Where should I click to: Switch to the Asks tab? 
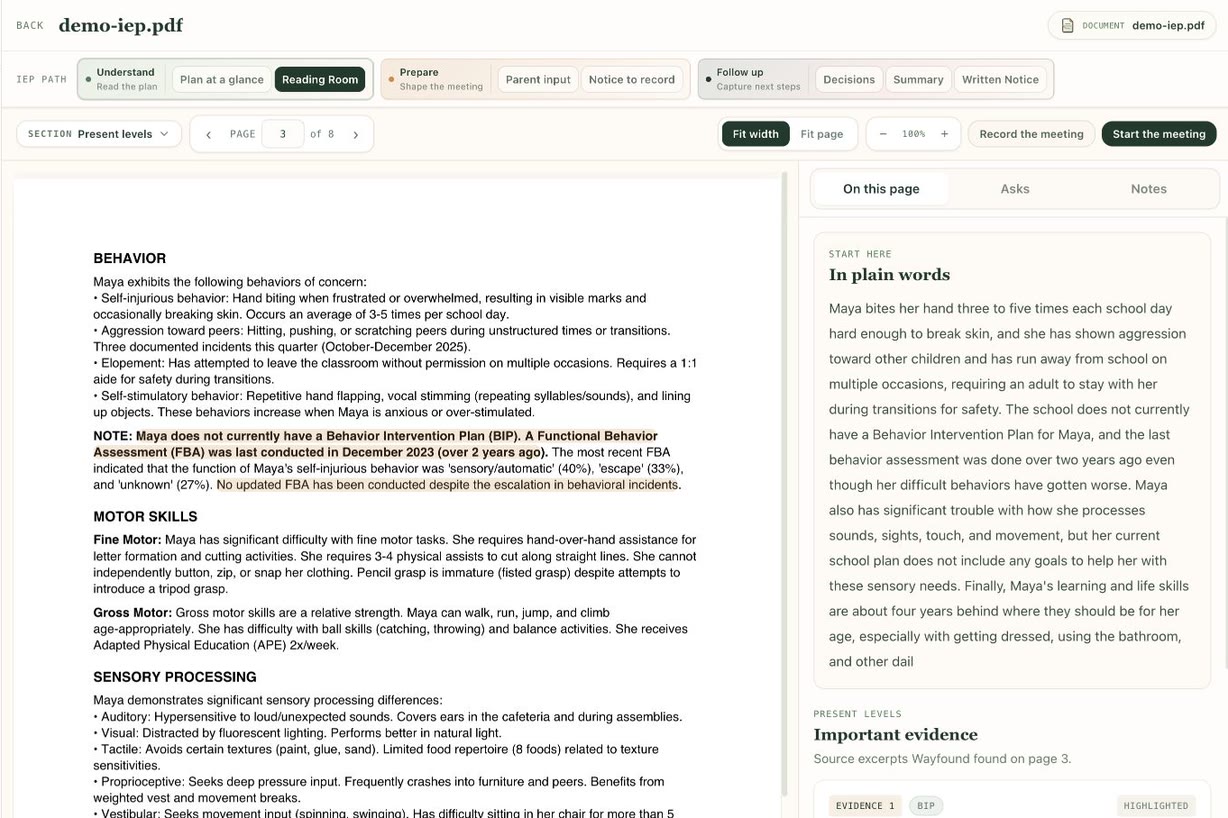tap(1015, 189)
